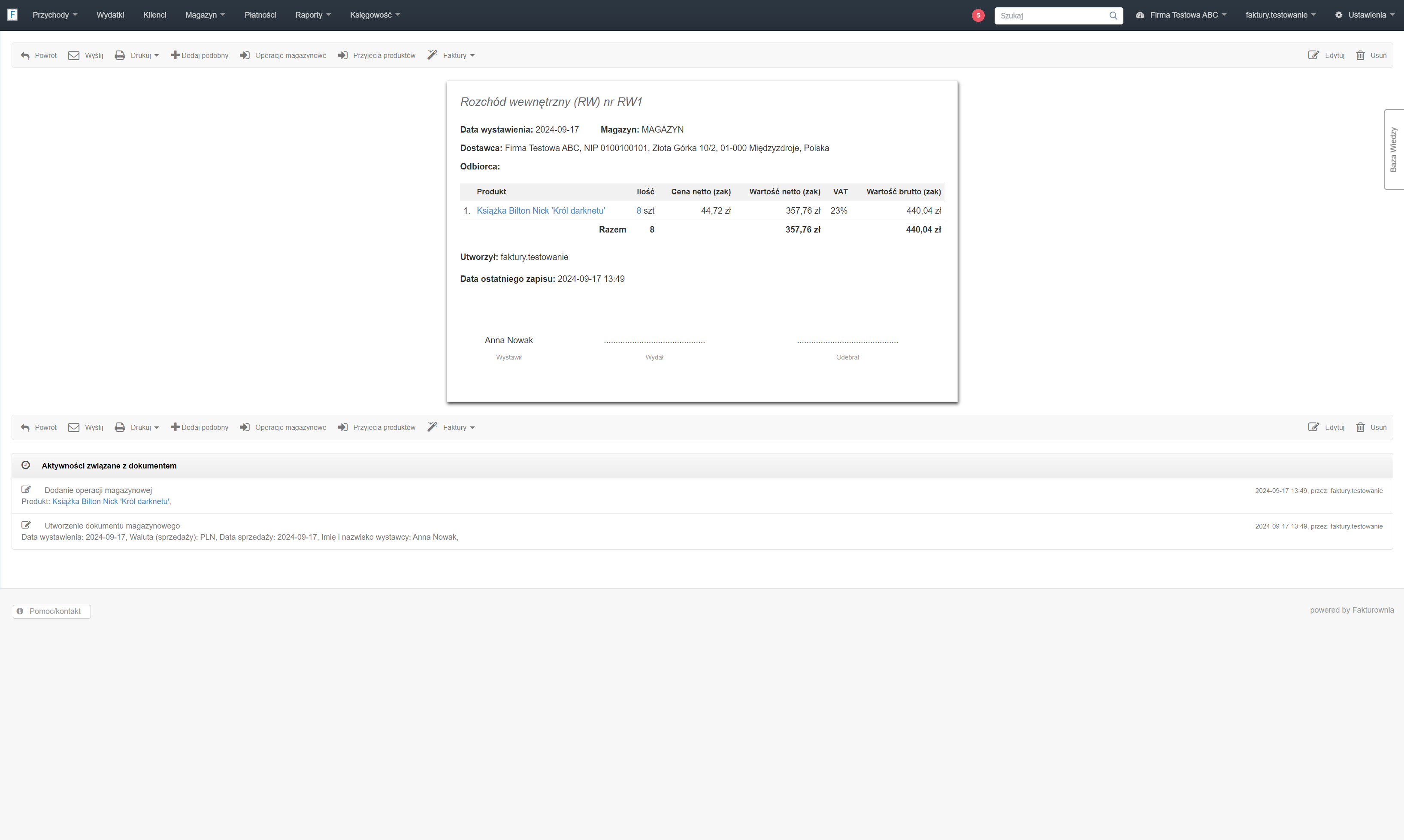The height and width of the screenshot is (840, 1404).
Task: Open the bottom toolbar Faktury dropdown
Action: coord(451,427)
